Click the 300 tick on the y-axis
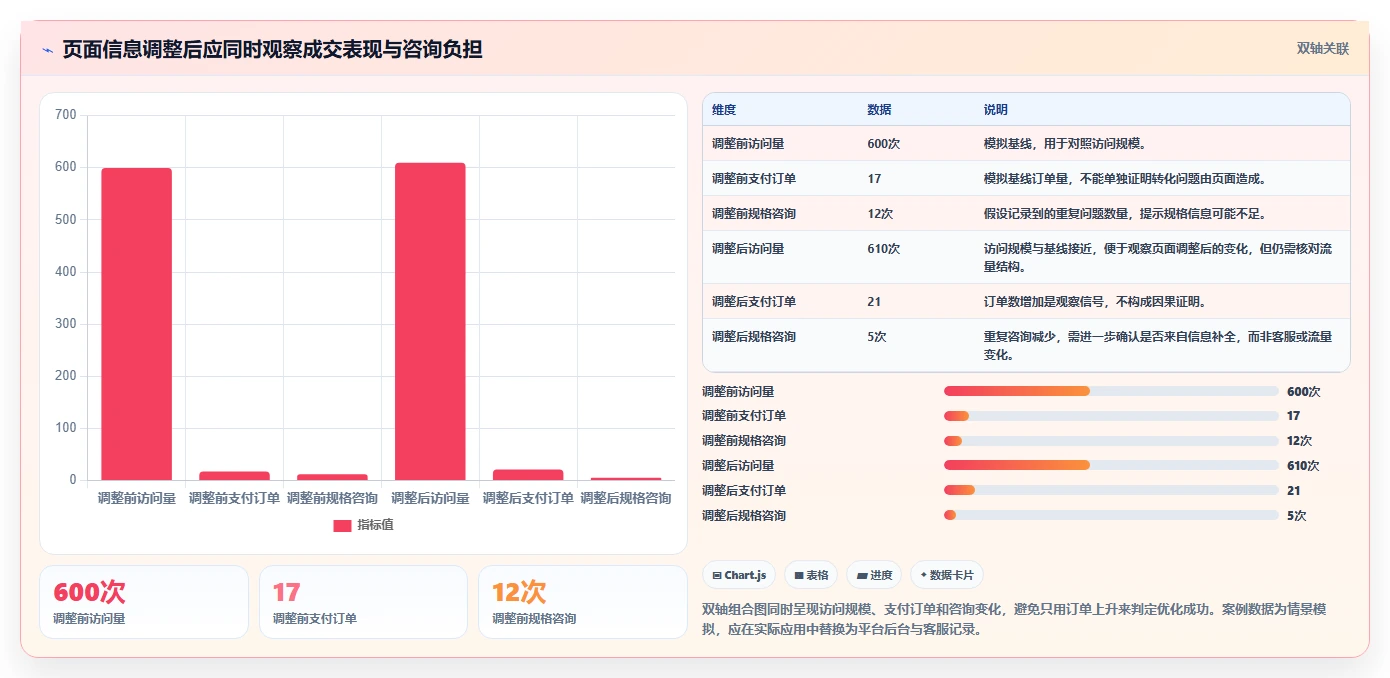The height and width of the screenshot is (678, 1390). 66,324
